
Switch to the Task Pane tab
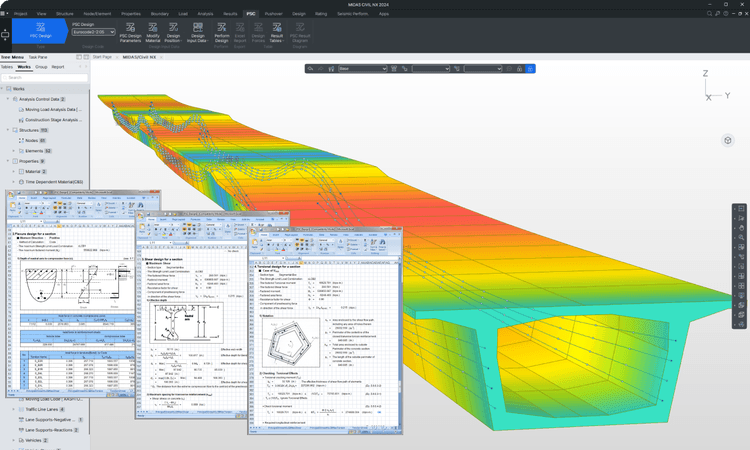coord(37,57)
